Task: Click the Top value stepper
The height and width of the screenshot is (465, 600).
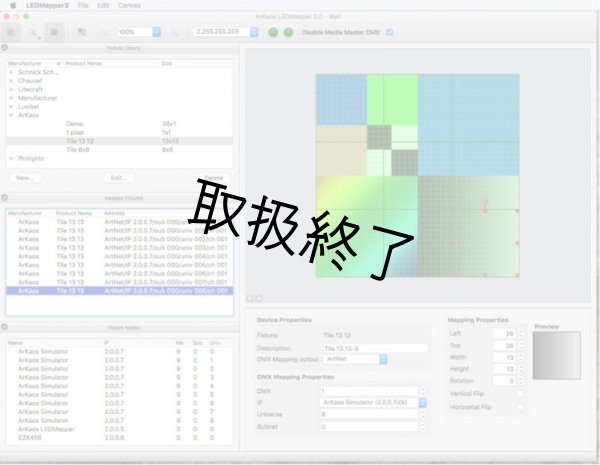Action: tap(520, 346)
